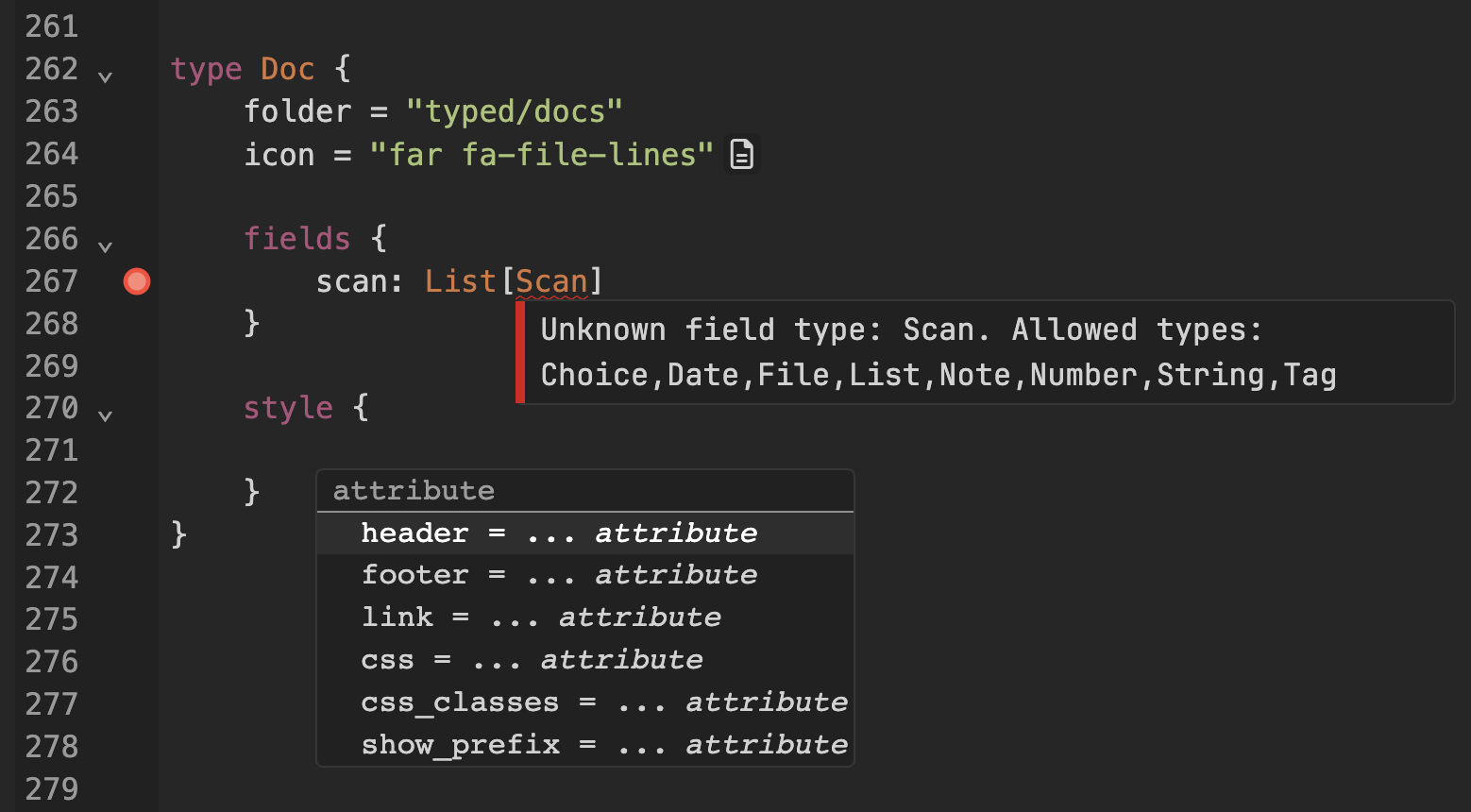Place cursor in "typed/docs" folder string
The width and height of the screenshot is (1471, 812).
coord(515,111)
